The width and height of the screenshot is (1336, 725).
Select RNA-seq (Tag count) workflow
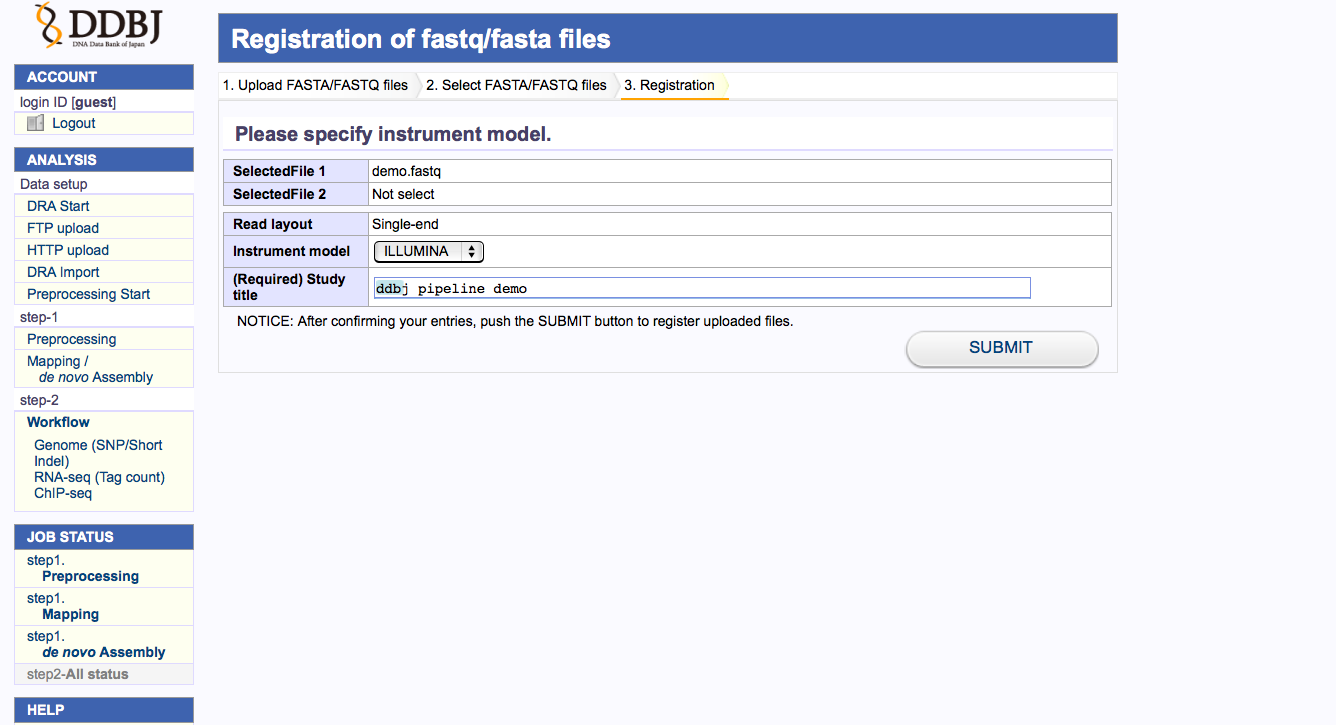click(x=99, y=477)
